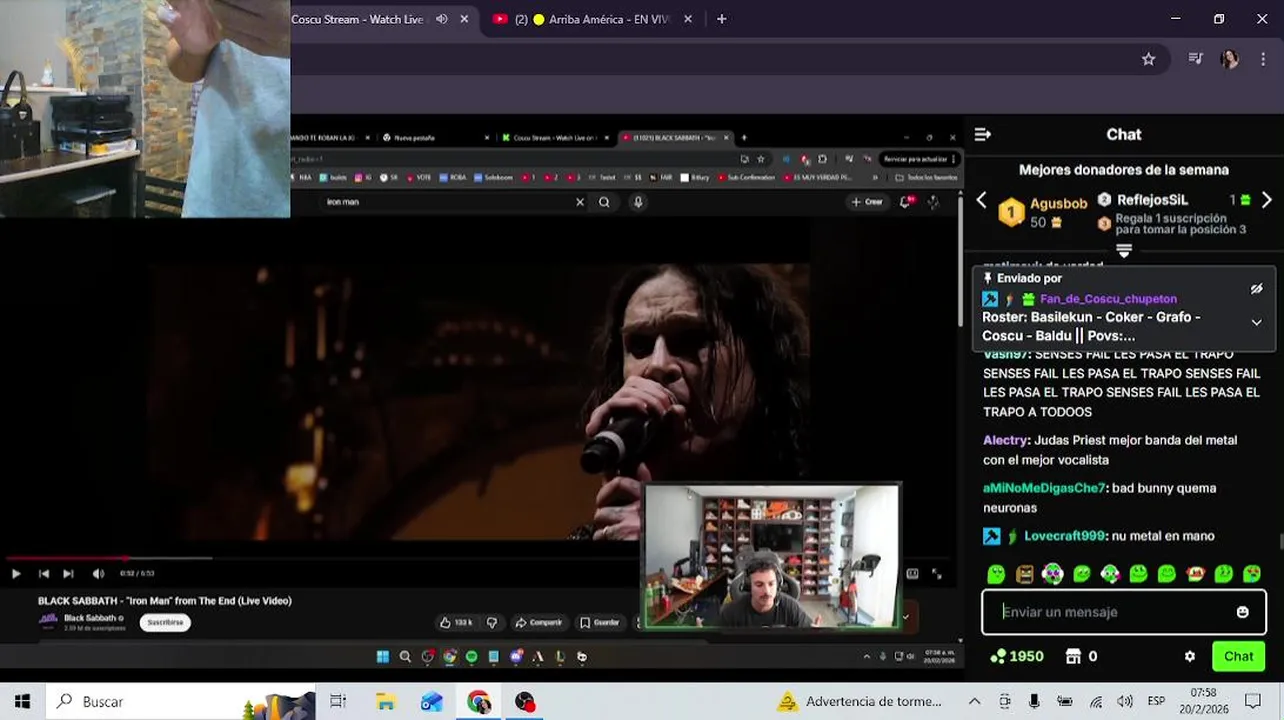Open chat settings gear
Image resolution: width=1284 pixels, height=720 pixels.
[x=1189, y=657]
